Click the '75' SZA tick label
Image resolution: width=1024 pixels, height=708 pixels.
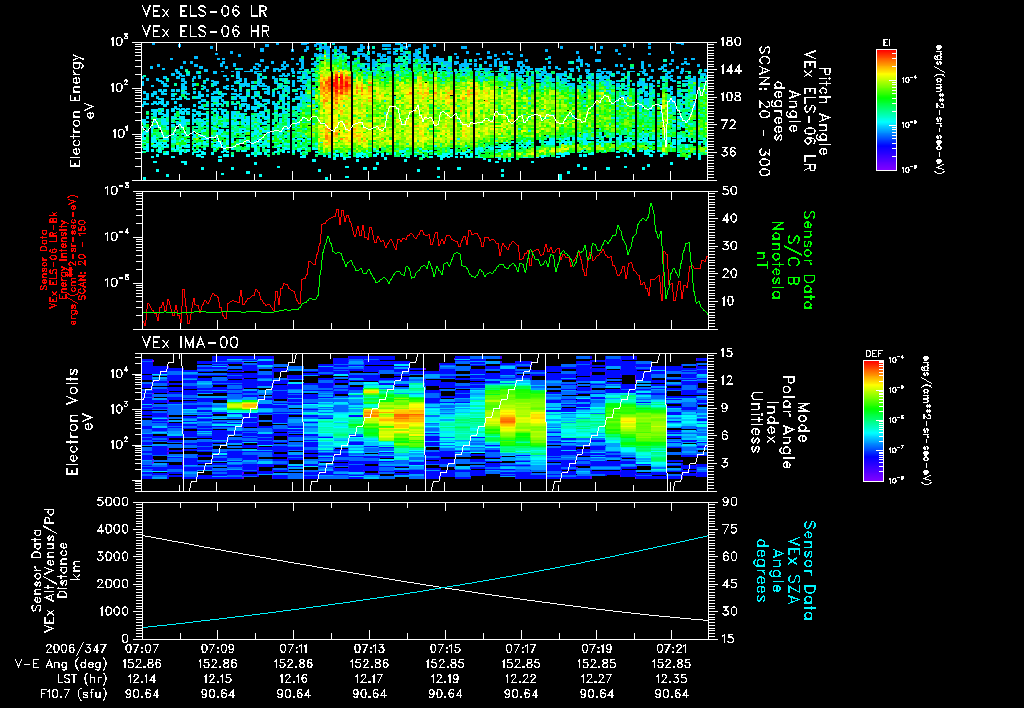click(729, 529)
